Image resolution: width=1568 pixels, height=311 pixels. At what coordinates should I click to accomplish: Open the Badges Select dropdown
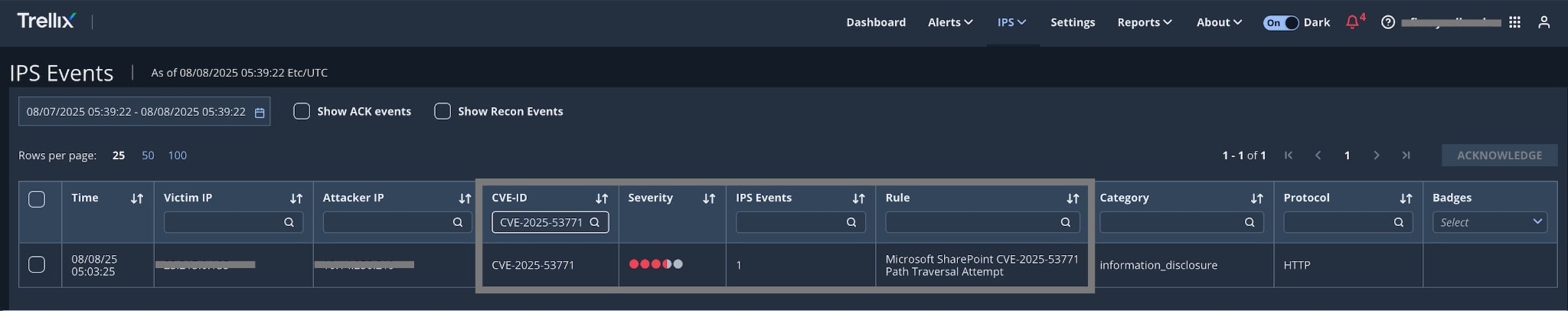(1489, 222)
